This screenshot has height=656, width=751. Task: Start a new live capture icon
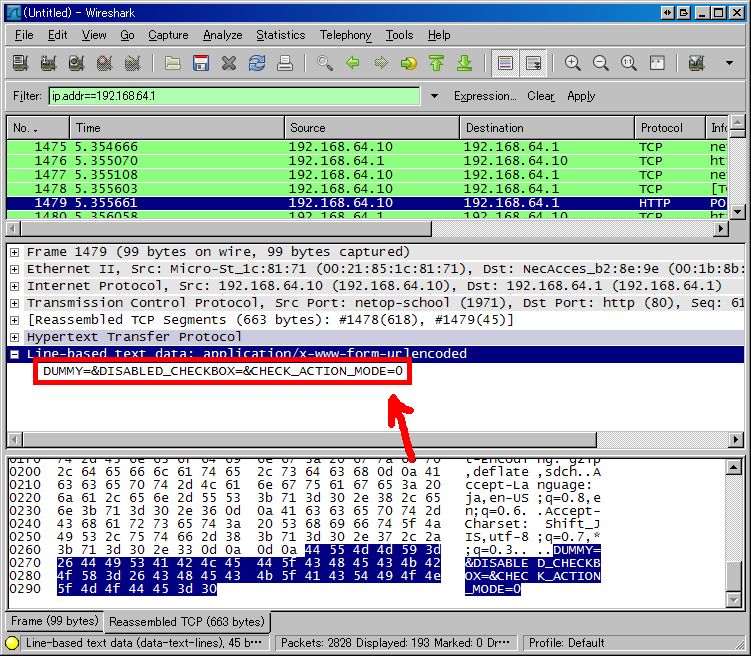pos(77,63)
